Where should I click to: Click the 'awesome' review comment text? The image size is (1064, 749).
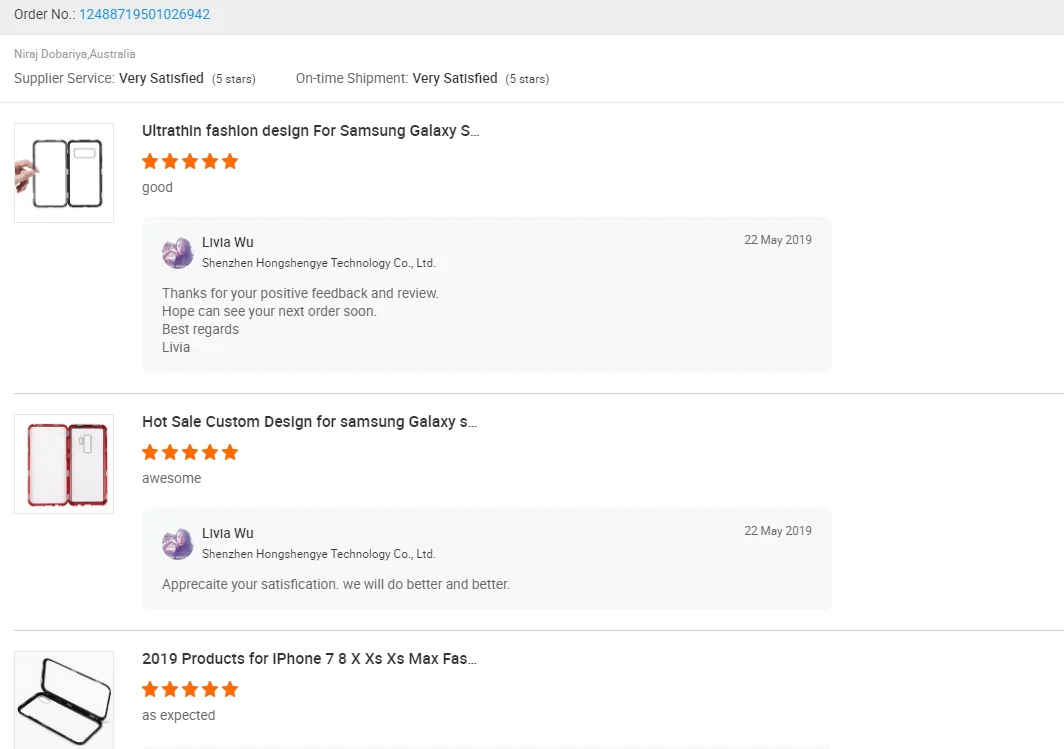coord(172,478)
